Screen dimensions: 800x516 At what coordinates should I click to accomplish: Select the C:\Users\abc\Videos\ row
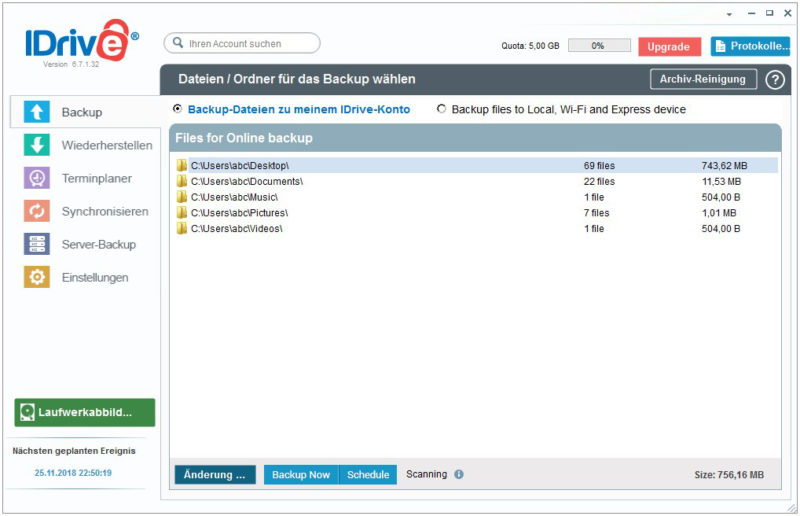[476, 228]
